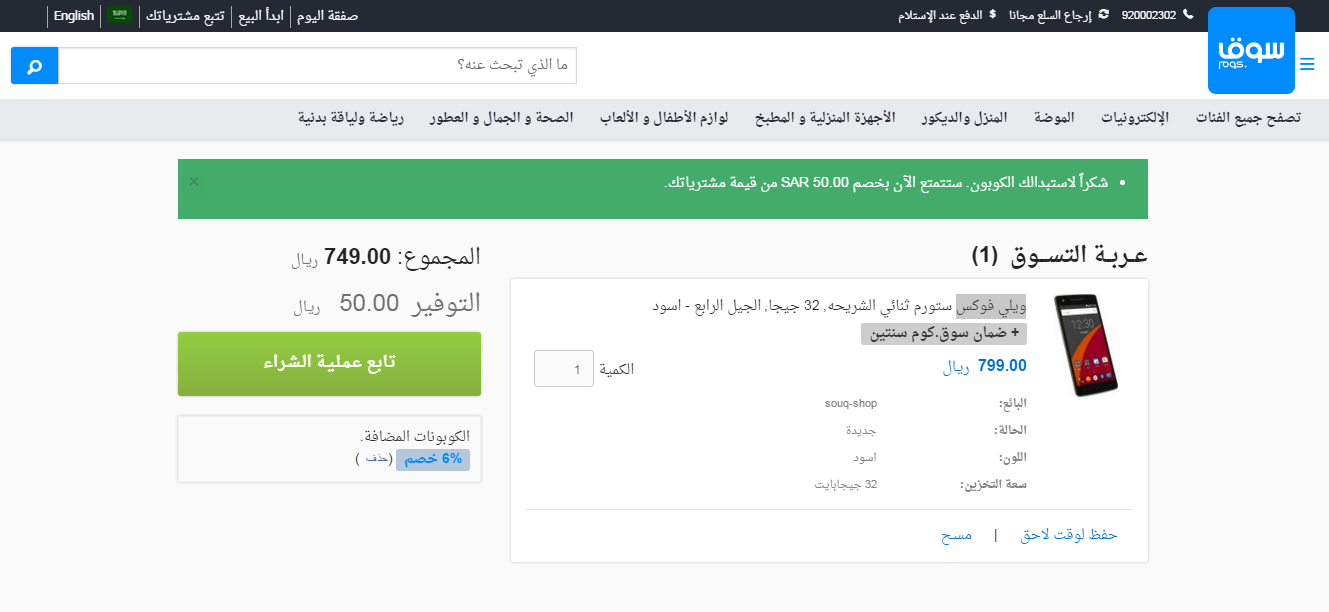This screenshot has height=612, width=1329.
Task: Click the Saudi Arabia flag icon
Action: (x=120, y=15)
